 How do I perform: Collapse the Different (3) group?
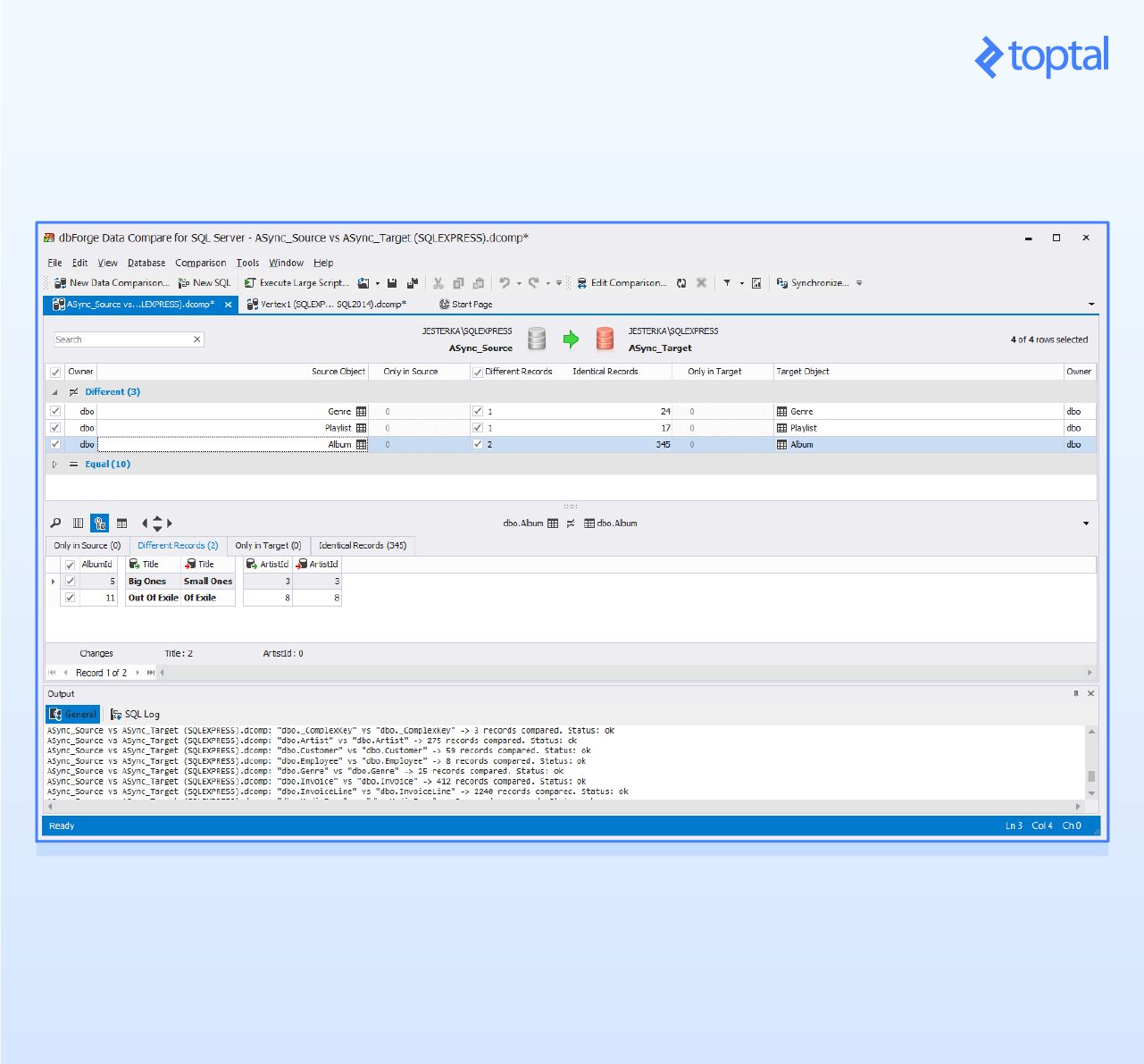[55, 391]
